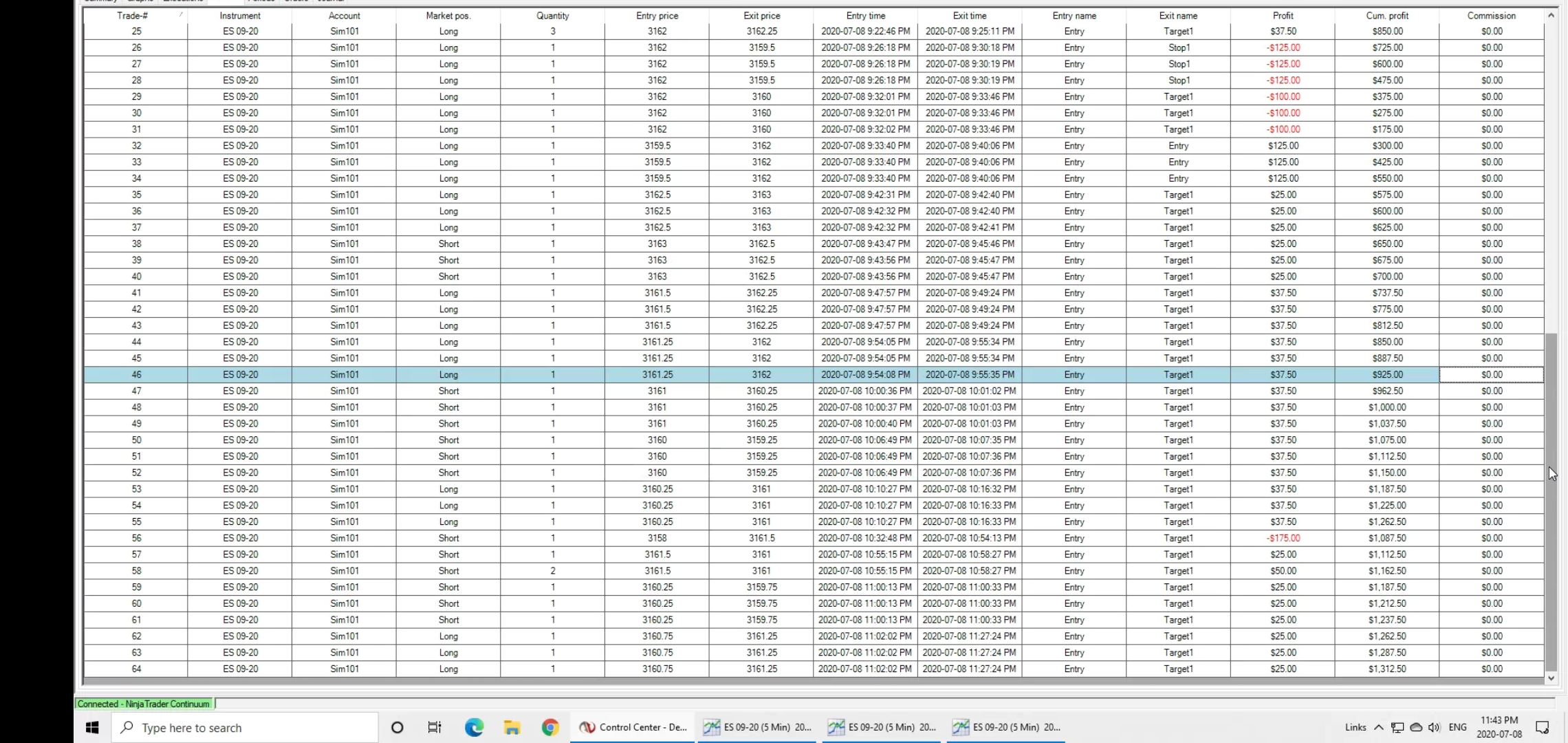Open the NinjaTrader Control Center taskbar button

(633, 727)
